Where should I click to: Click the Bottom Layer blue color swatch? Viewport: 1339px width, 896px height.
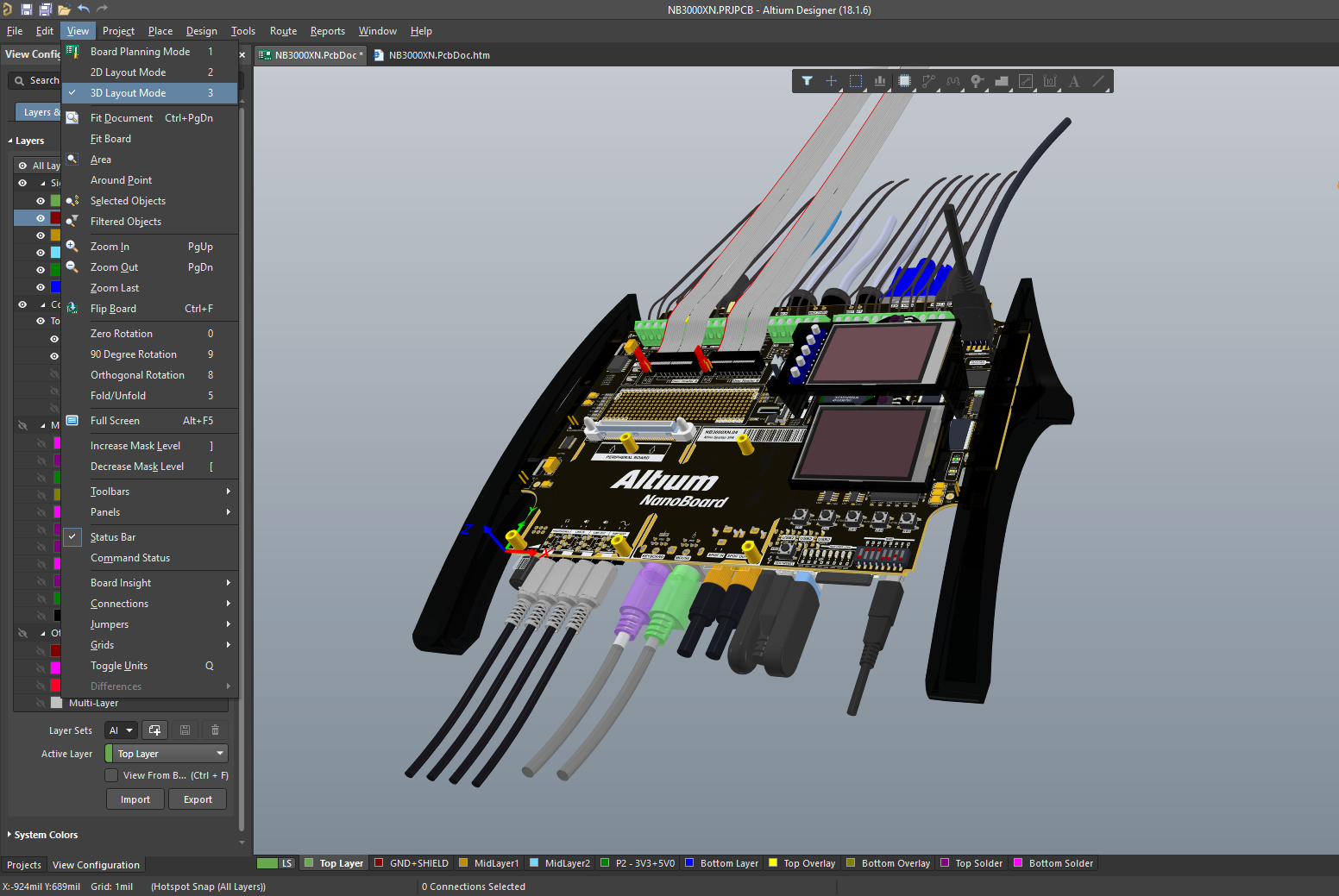[x=689, y=862]
